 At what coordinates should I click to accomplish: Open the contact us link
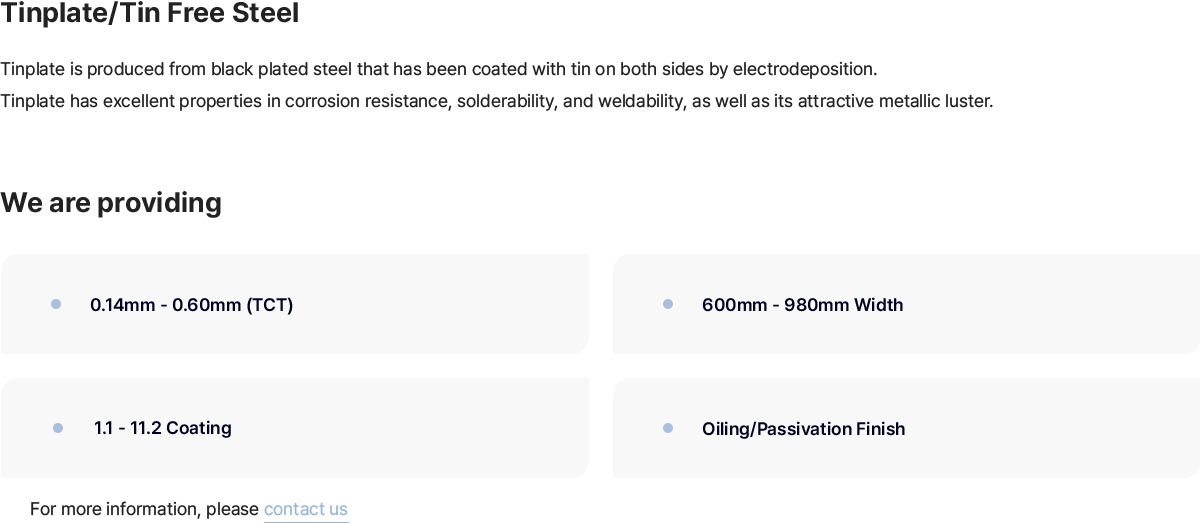[306, 509]
